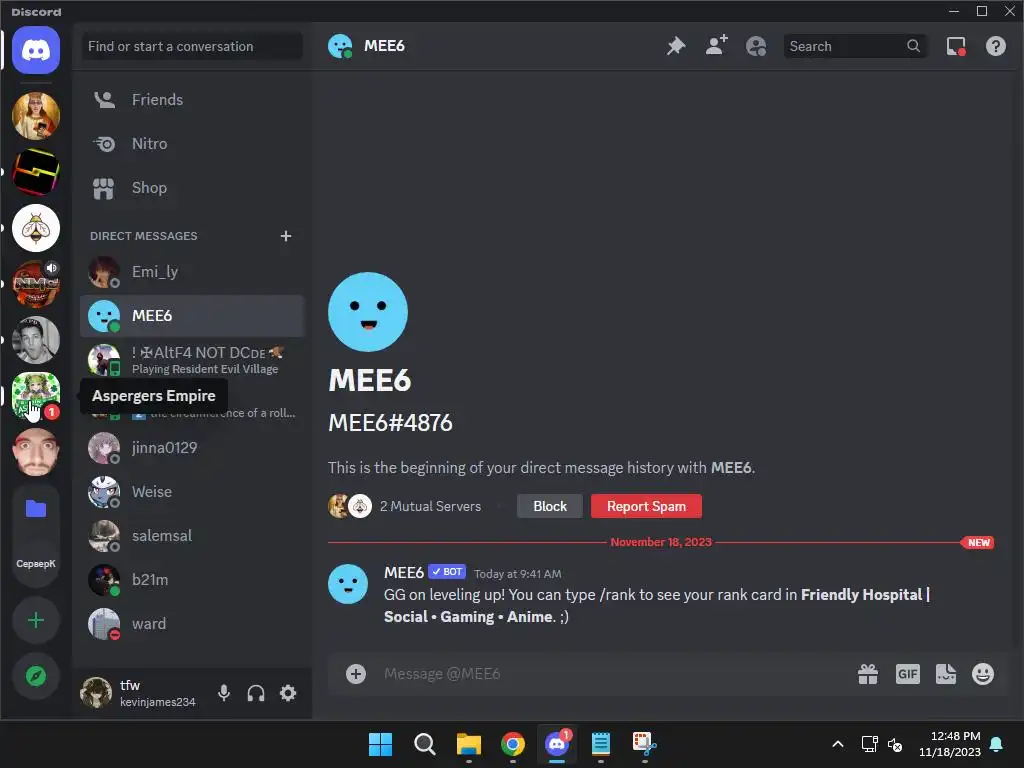Open the GIF picker
1024x768 pixels.
click(x=907, y=674)
